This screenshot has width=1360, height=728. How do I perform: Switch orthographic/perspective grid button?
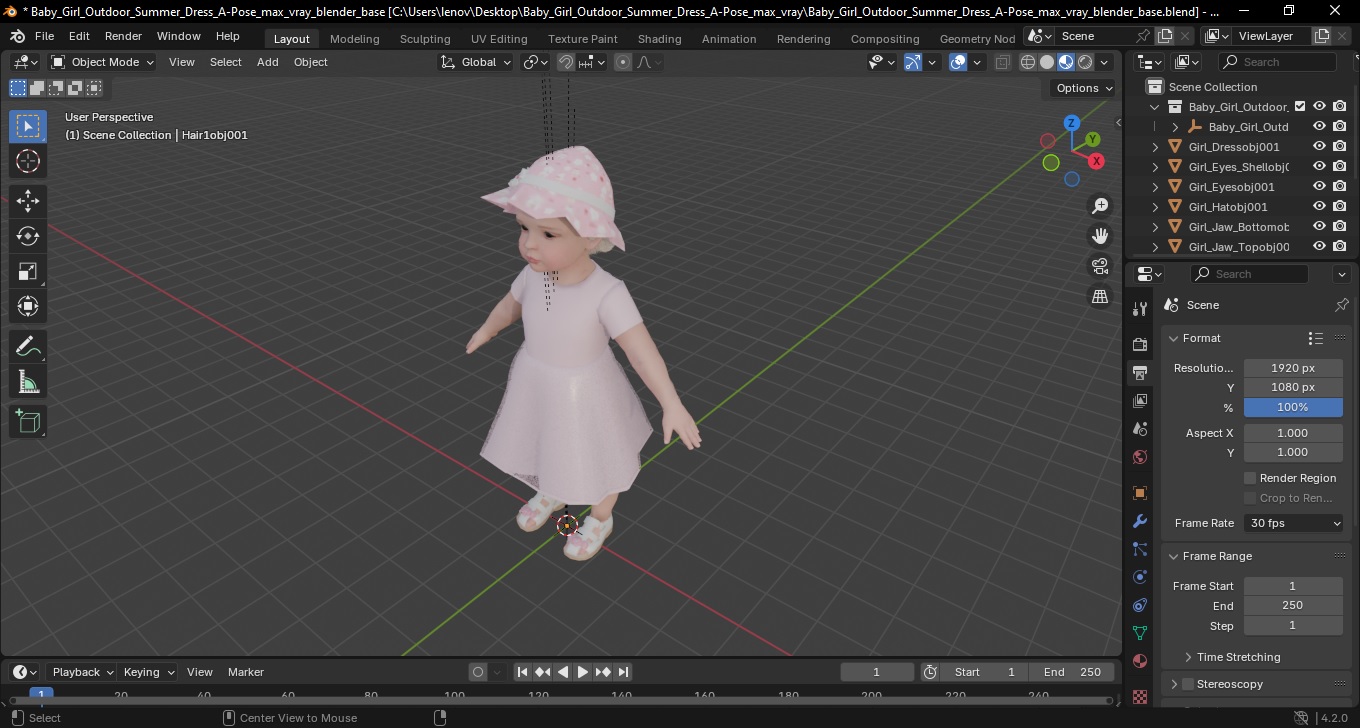pos(1100,296)
